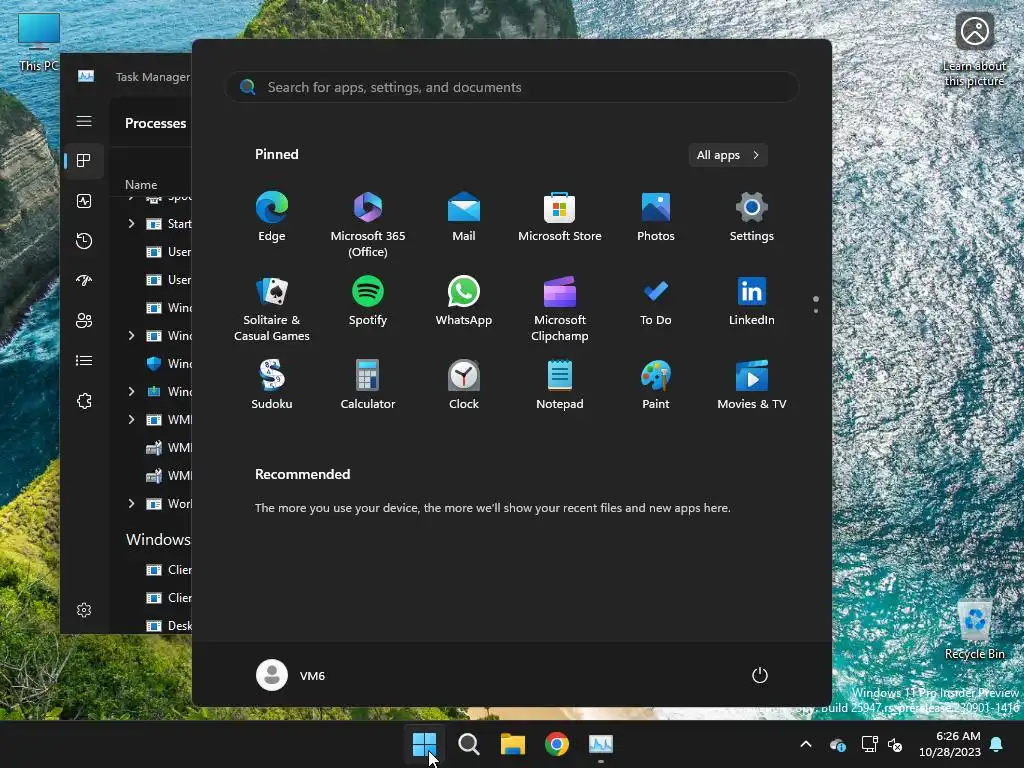Open the Edge browser from pinned apps
Image resolution: width=1024 pixels, height=768 pixels.
(x=272, y=217)
